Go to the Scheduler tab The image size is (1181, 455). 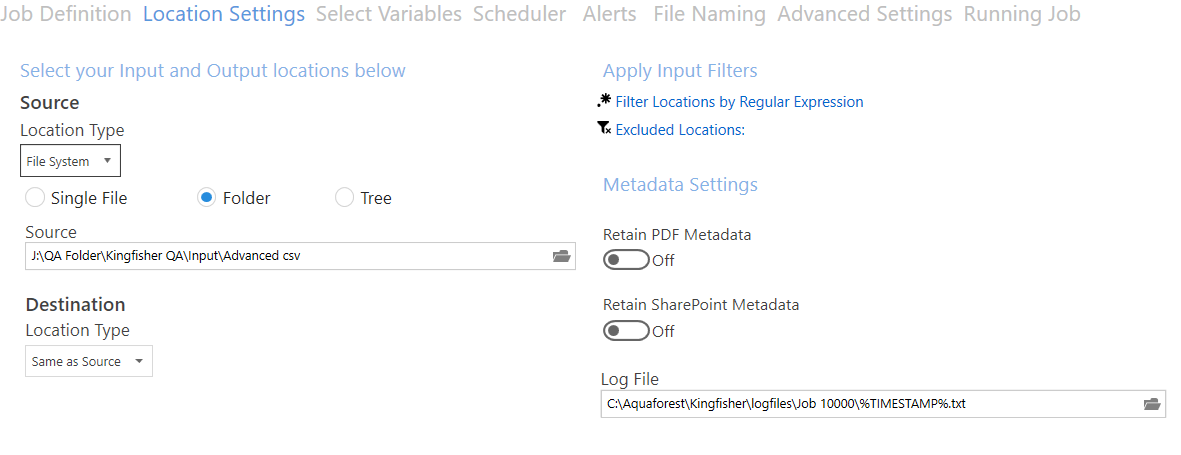[520, 14]
